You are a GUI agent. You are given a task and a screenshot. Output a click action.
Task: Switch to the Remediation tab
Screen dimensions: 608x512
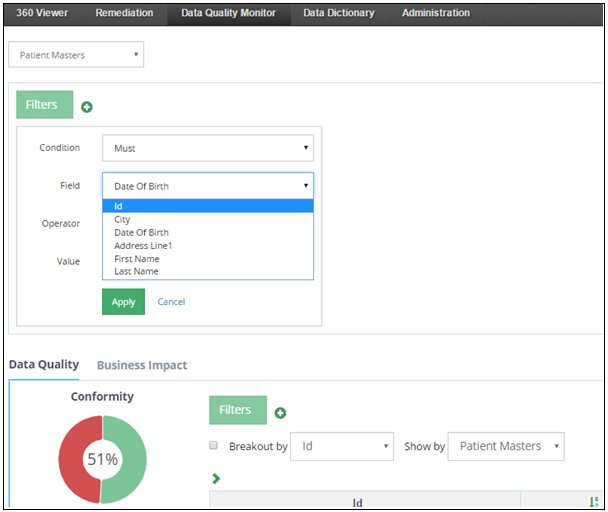coord(124,13)
